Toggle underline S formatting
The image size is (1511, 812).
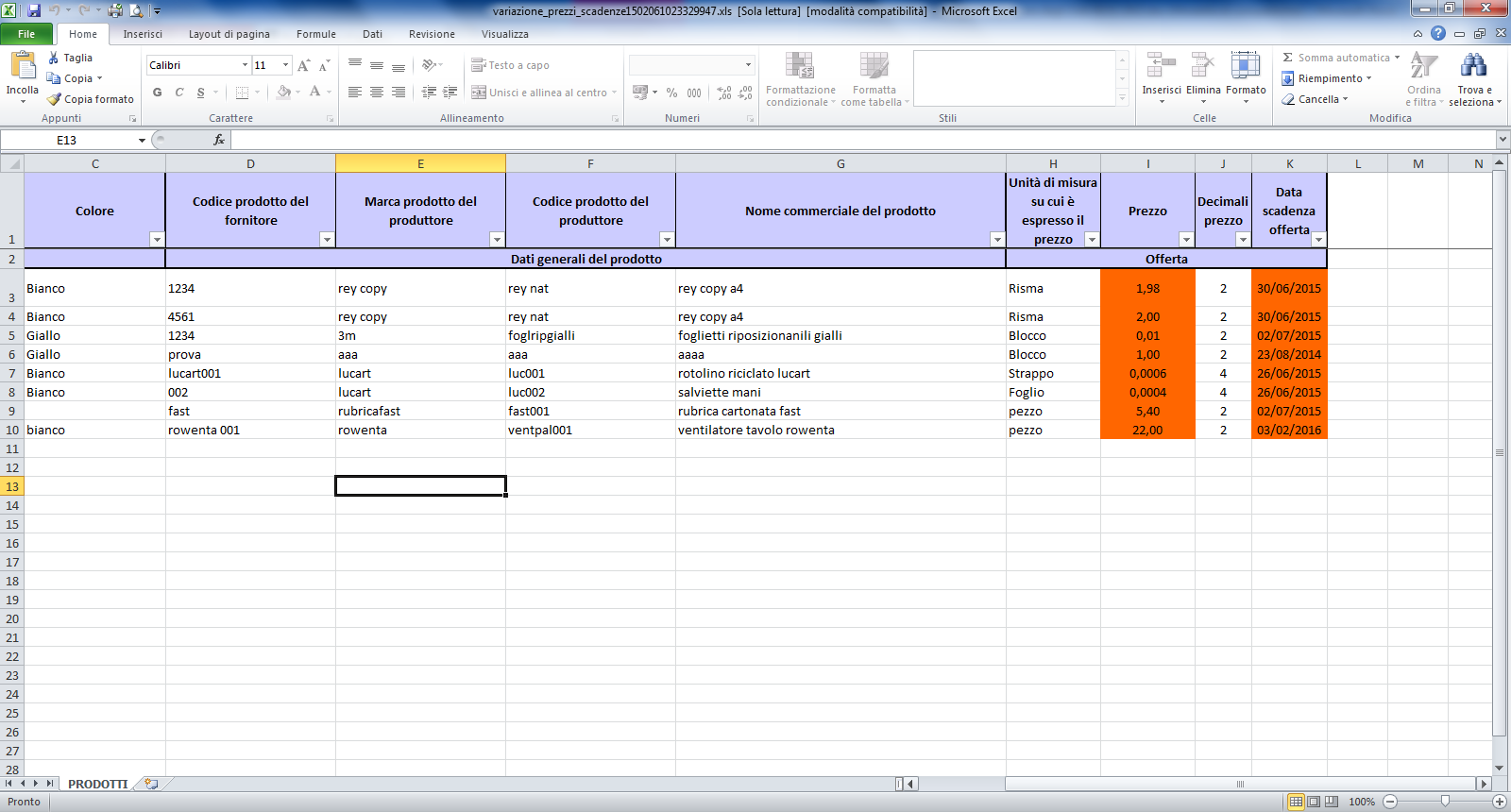(x=200, y=93)
